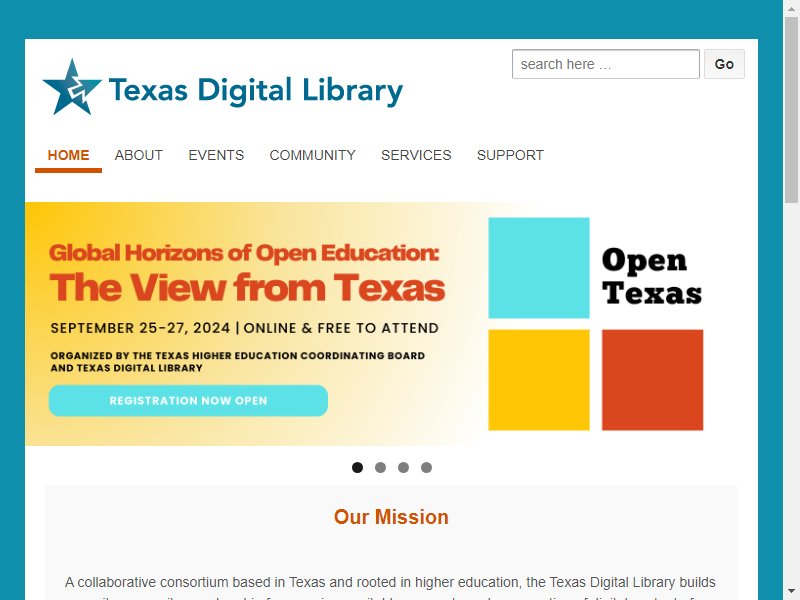Click the Texas Digital Library site title
This screenshot has height=600, width=800.
click(x=256, y=91)
